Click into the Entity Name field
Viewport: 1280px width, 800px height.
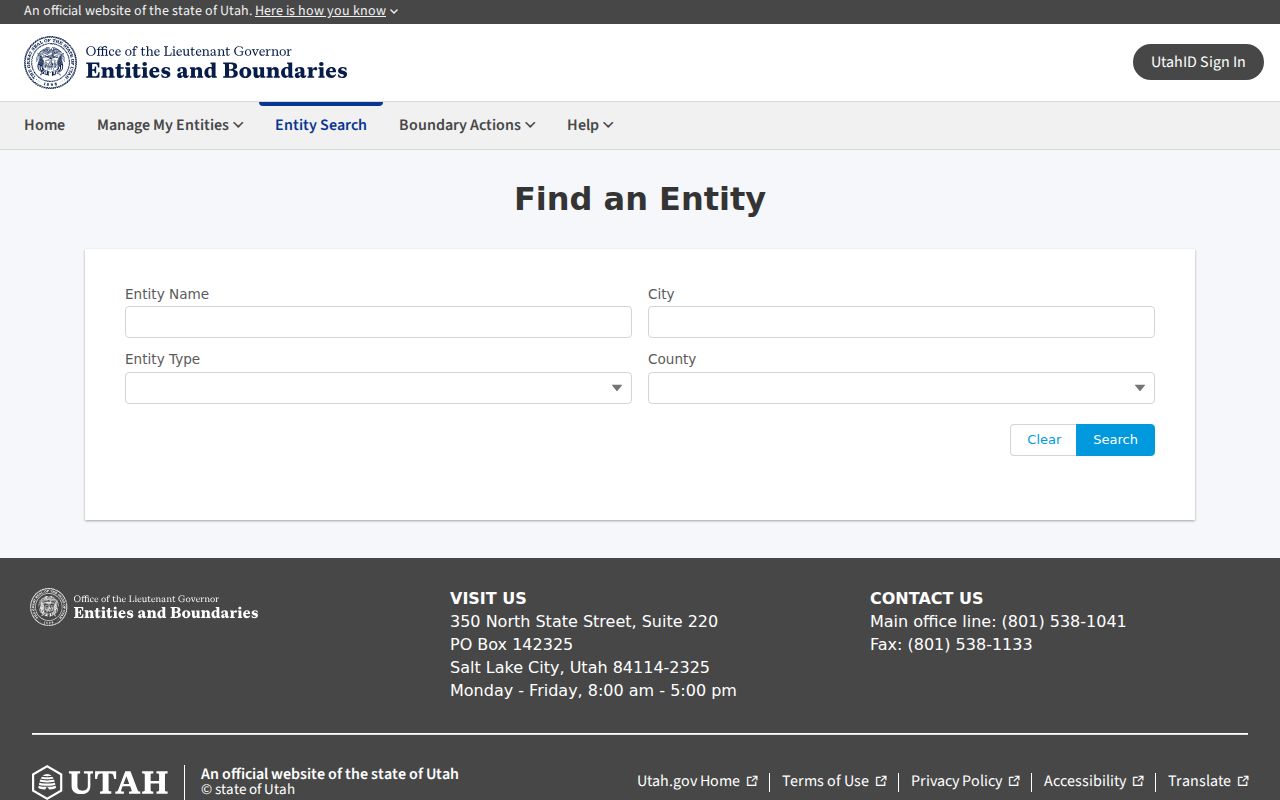[378, 322]
